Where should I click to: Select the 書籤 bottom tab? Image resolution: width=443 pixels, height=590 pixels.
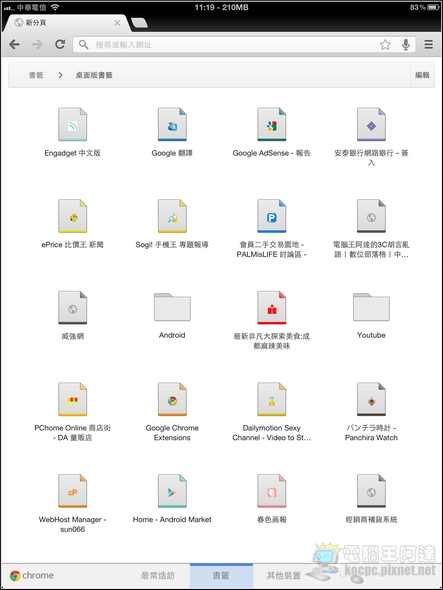click(221, 576)
